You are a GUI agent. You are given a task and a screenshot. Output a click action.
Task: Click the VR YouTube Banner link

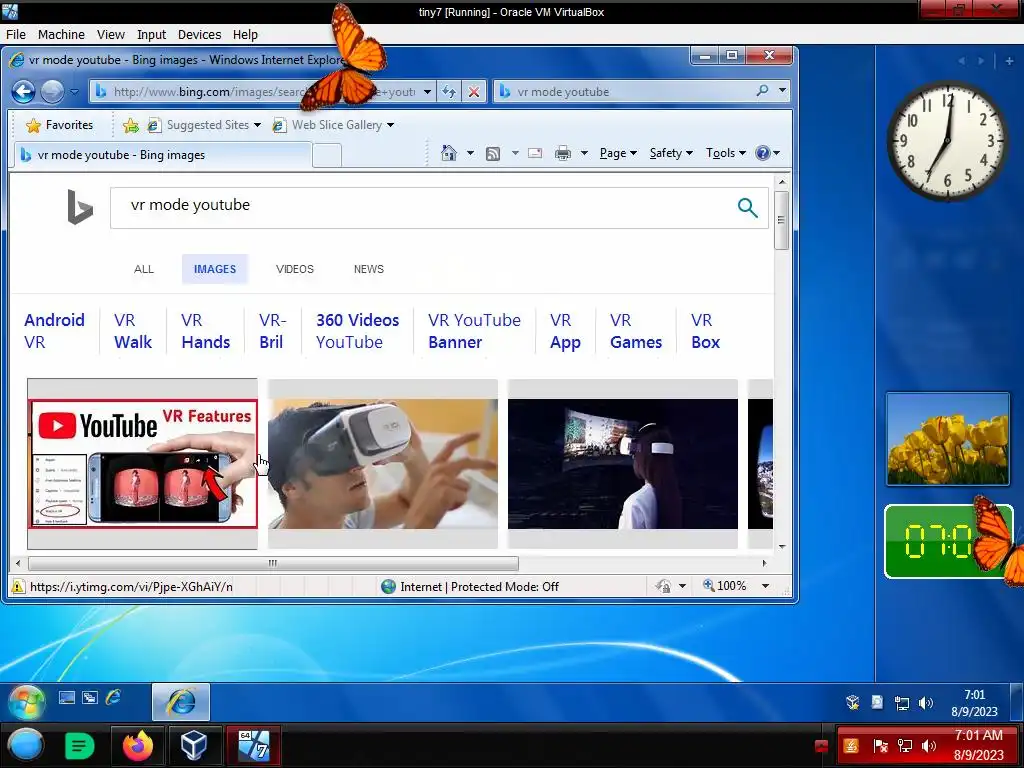(474, 330)
